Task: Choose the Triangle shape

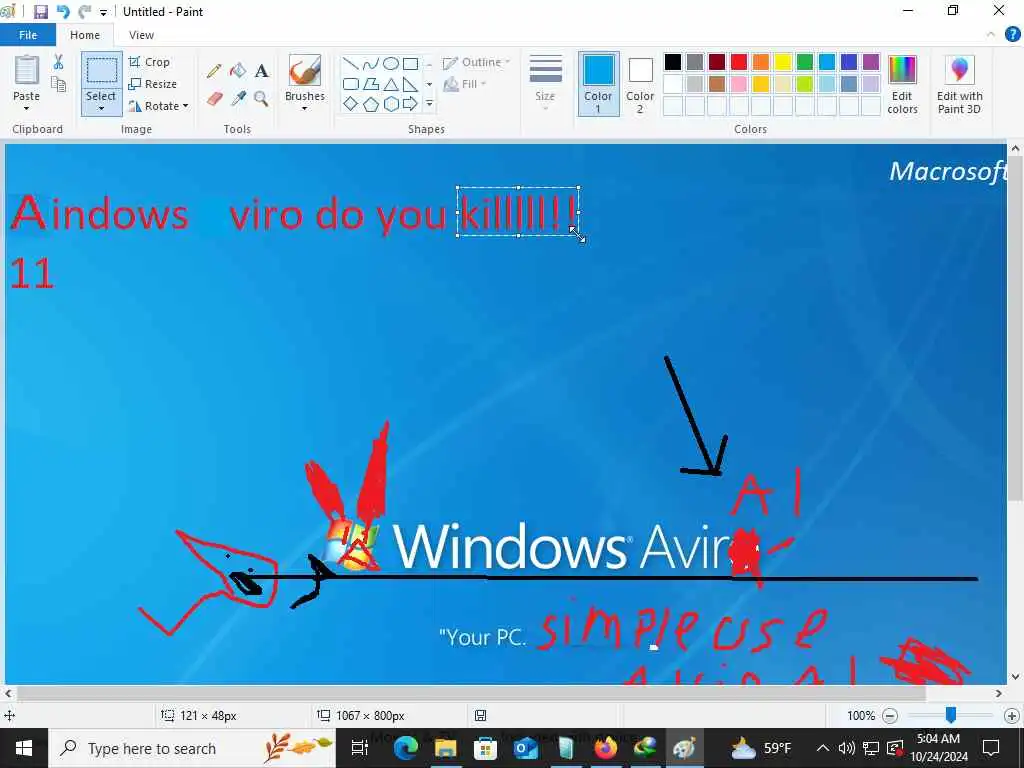Action: [x=391, y=84]
